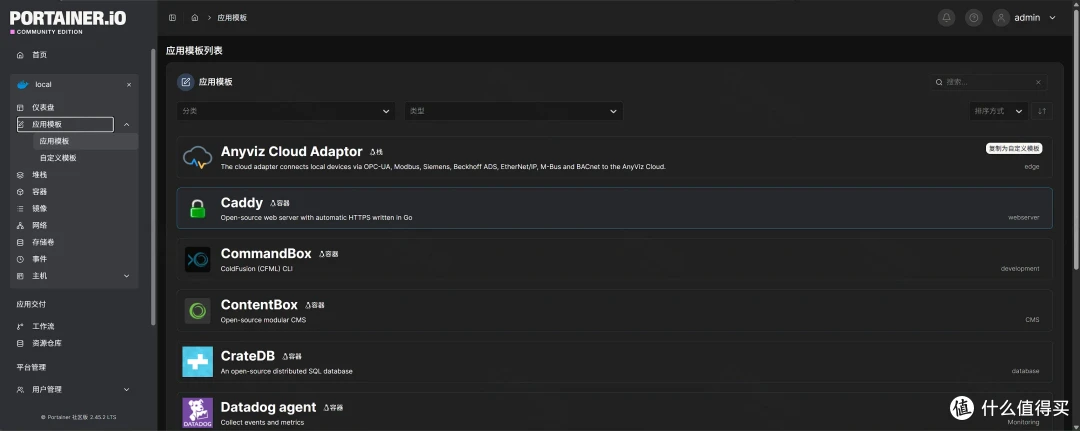The width and height of the screenshot is (1080, 431).
Task: Click the Datadog purple dog logo
Action: coord(198,412)
